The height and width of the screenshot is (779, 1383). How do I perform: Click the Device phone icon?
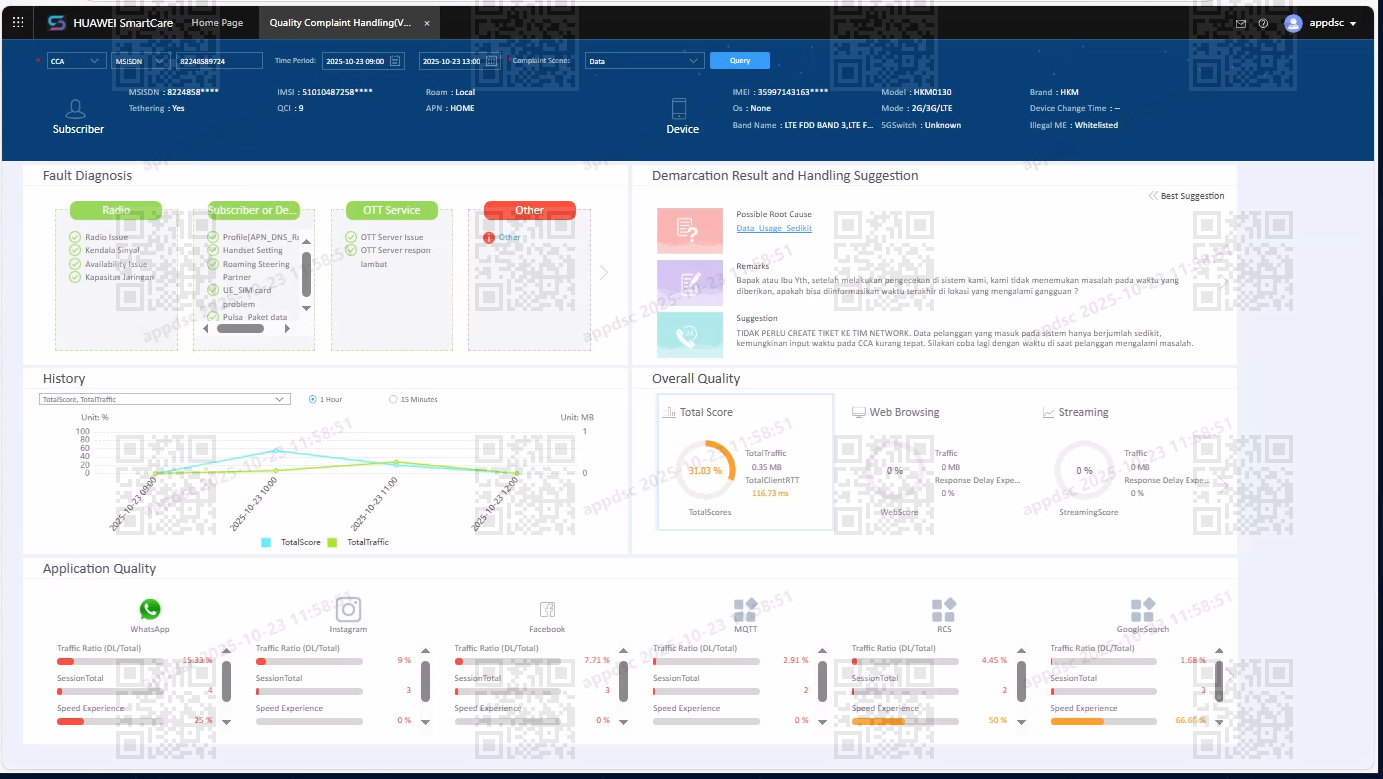[679, 109]
